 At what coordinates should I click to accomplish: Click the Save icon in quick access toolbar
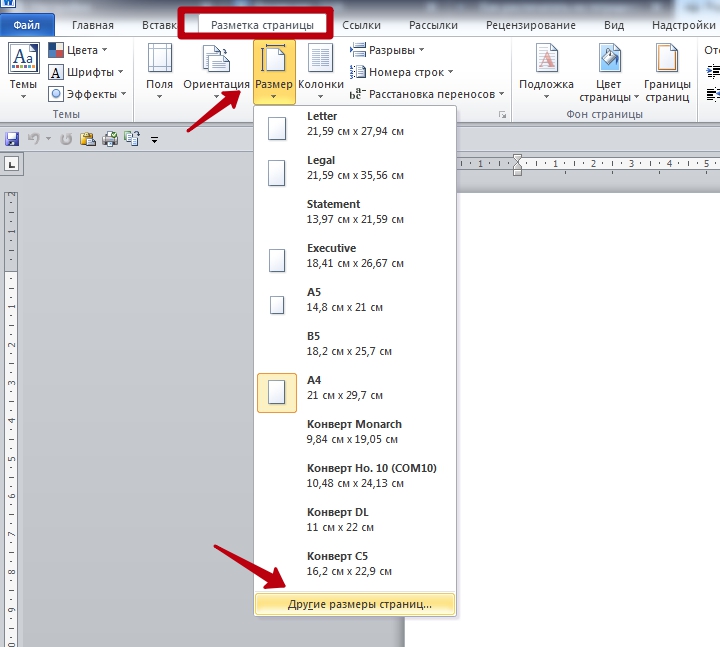click(x=13, y=139)
